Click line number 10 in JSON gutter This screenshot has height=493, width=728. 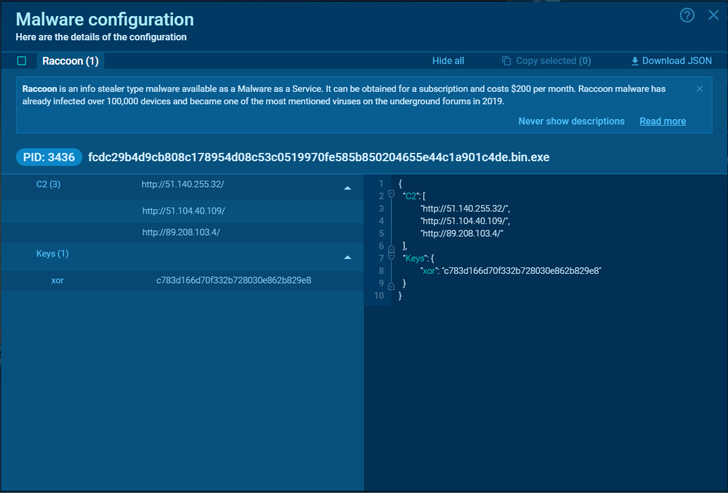click(379, 296)
